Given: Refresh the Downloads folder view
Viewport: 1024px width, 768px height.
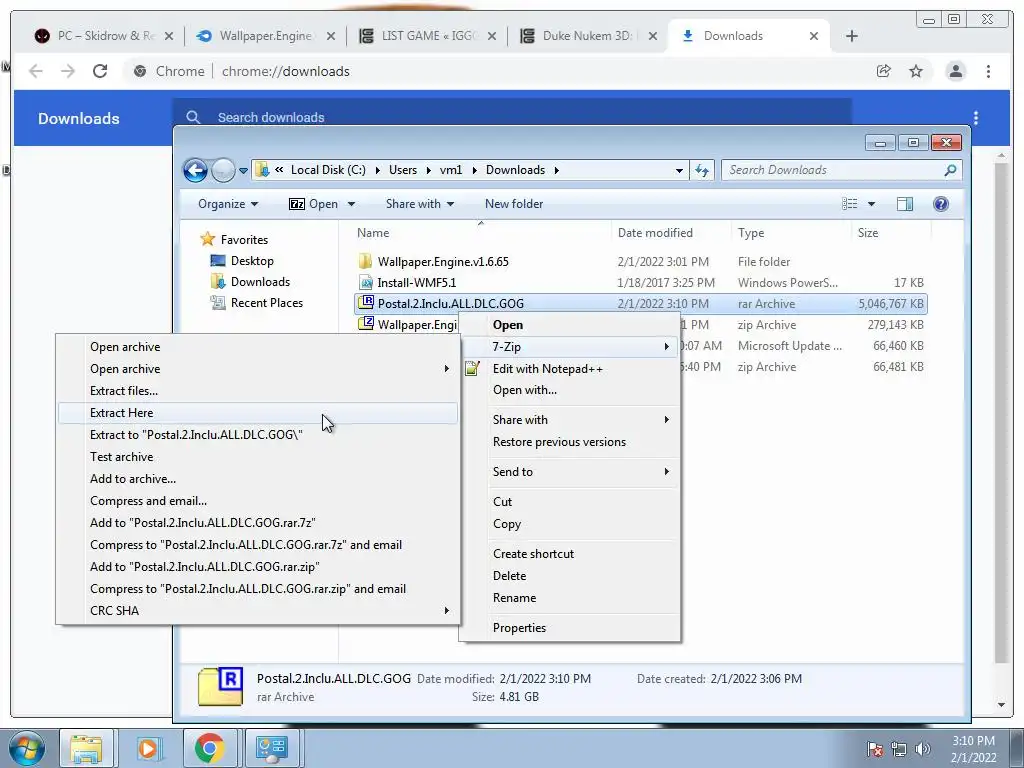Looking at the screenshot, I should pos(702,170).
